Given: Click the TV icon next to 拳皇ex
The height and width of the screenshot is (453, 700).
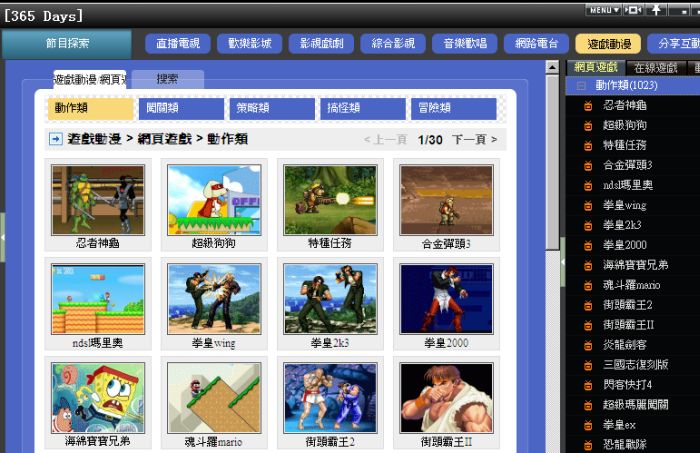Looking at the screenshot, I should (x=588, y=425).
